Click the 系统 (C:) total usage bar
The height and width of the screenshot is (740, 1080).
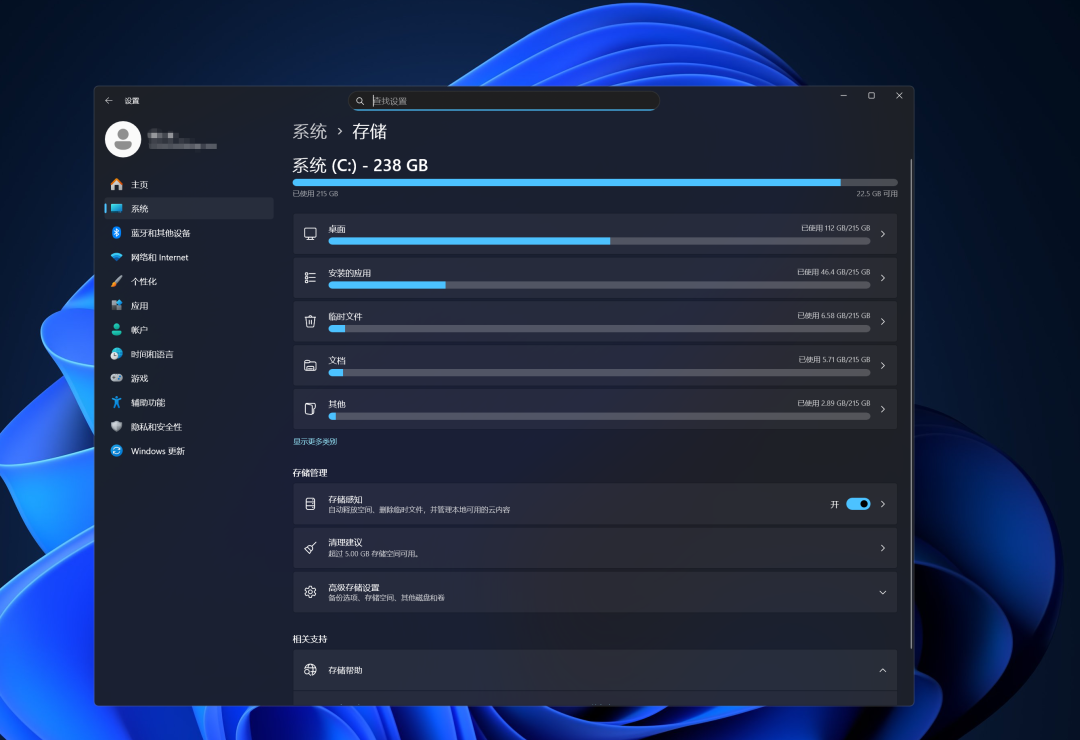point(595,183)
